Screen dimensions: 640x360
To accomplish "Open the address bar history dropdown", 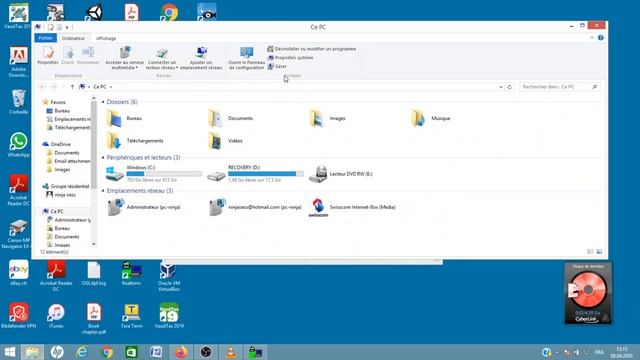I will coord(501,87).
